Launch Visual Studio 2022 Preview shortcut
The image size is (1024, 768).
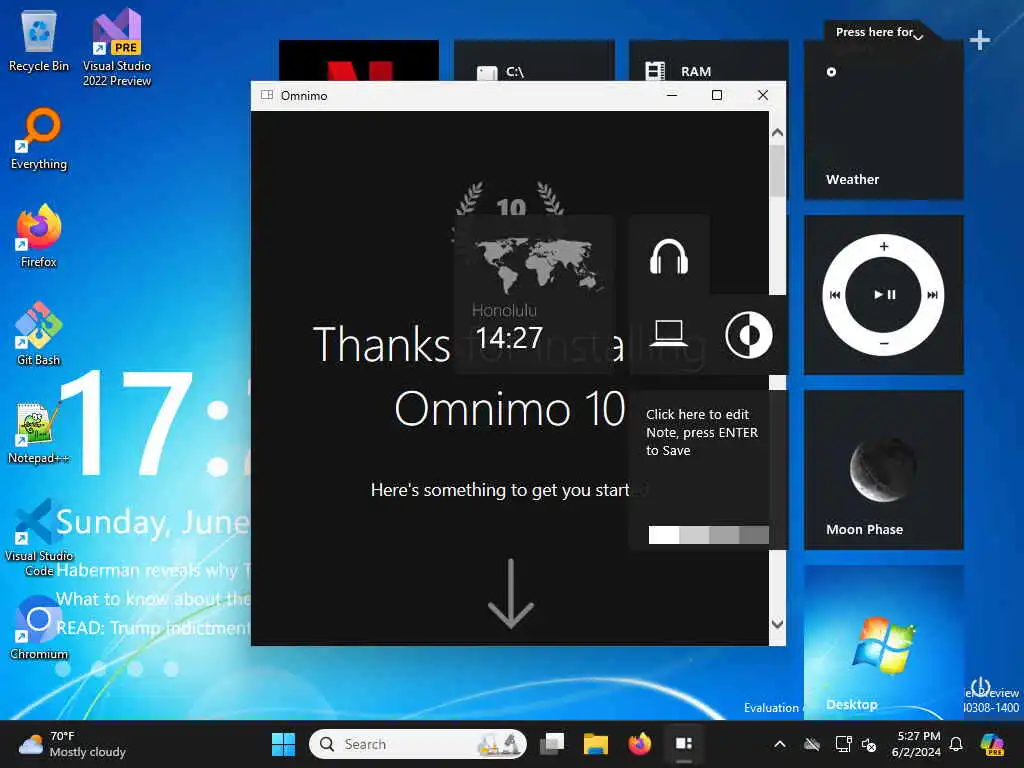(x=117, y=47)
